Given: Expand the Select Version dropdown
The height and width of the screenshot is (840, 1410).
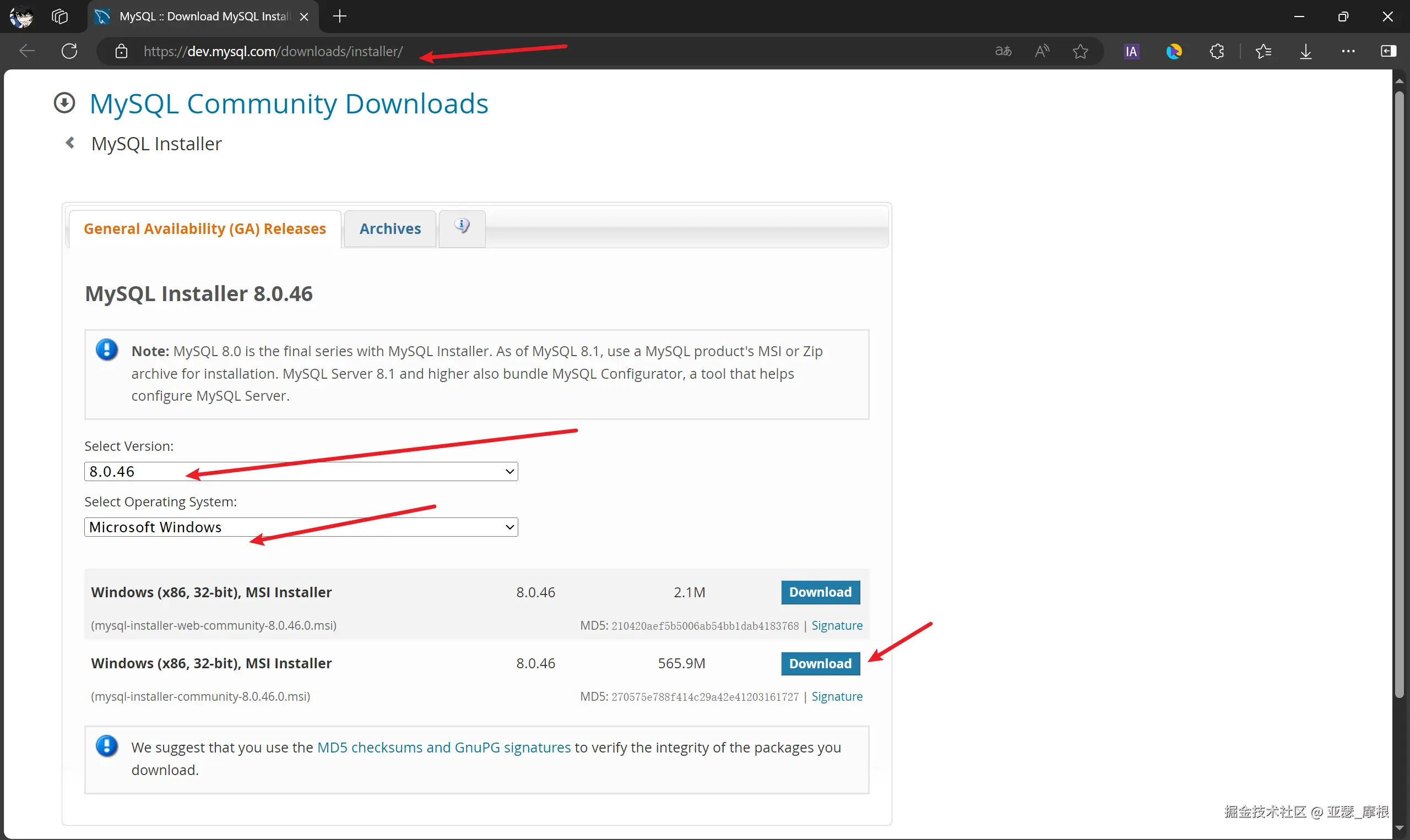Looking at the screenshot, I should point(301,472).
